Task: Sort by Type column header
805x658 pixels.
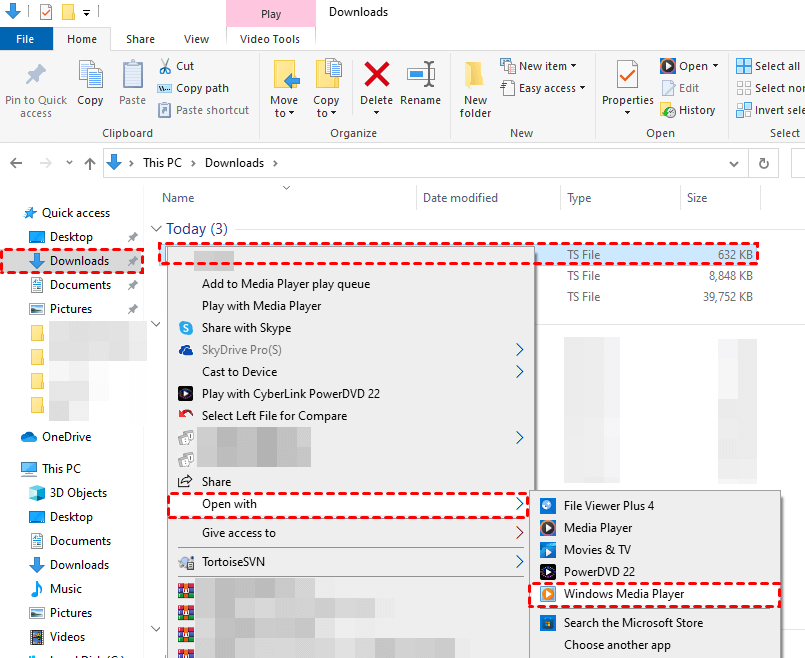Action: tap(579, 198)
